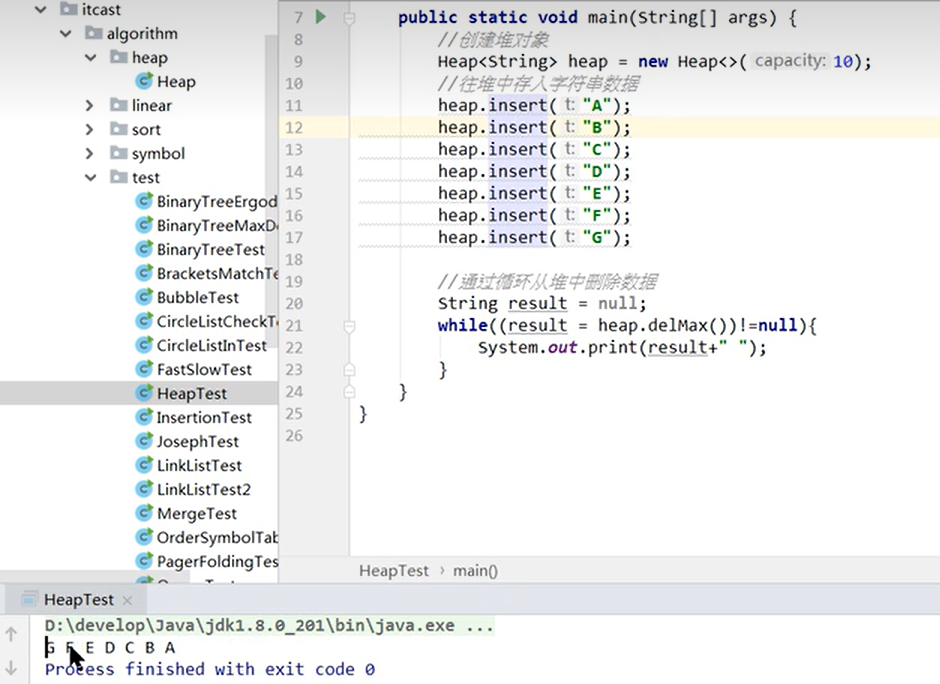The image size is (940, 684).
Task: Click the JosephTest class icon
Action: coord(144,441)
